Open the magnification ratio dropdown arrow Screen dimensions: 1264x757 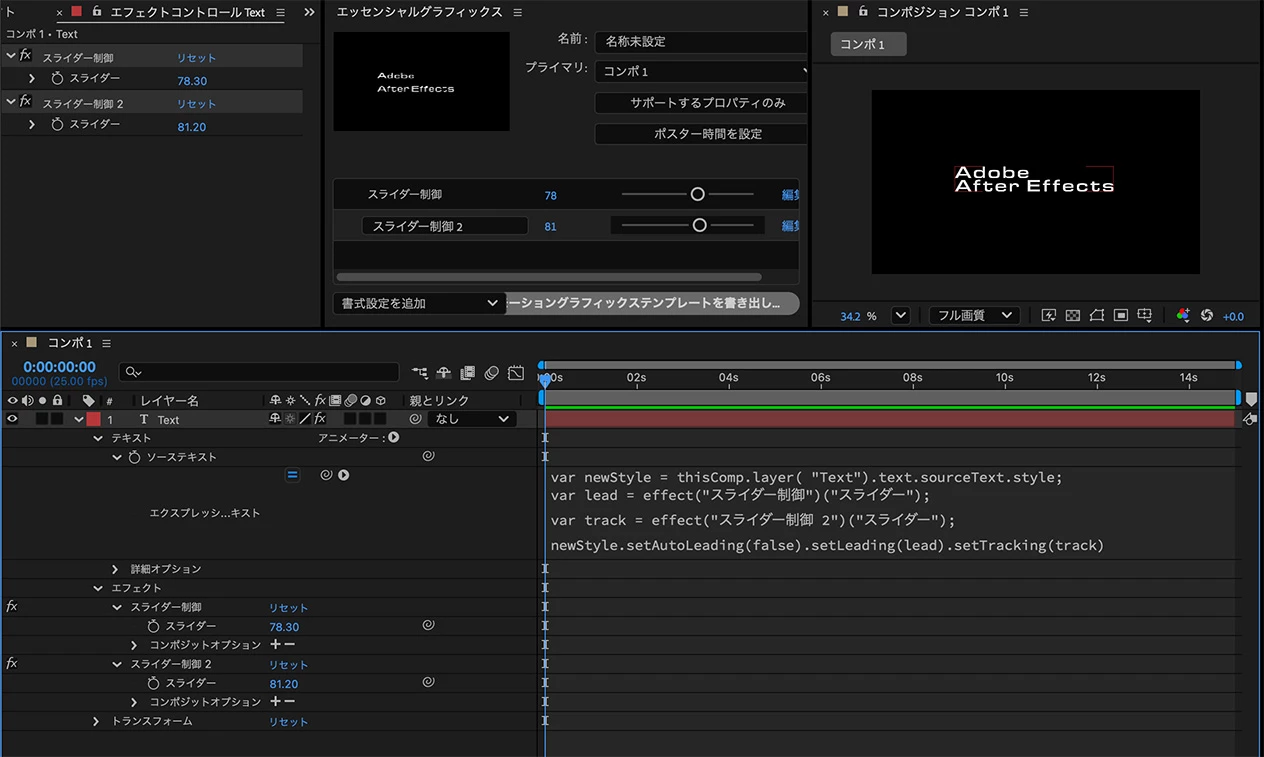[x=900, y=315]
